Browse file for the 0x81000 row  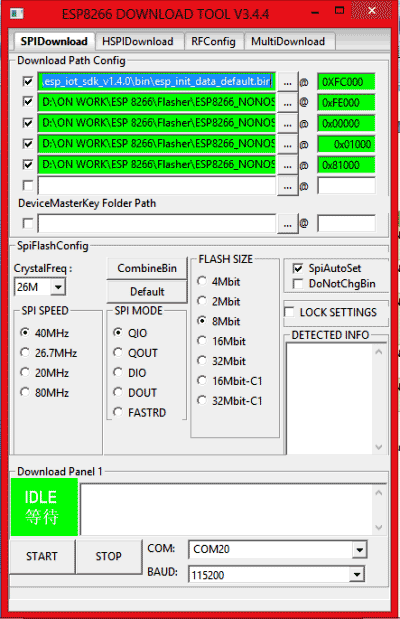[x=287, y=165]
